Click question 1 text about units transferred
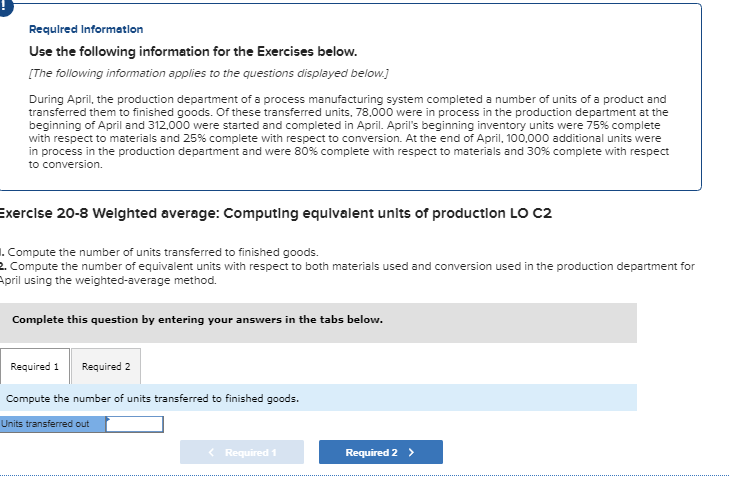The width and height of the screenshot is (729, 477). click(x=159, y=252)
